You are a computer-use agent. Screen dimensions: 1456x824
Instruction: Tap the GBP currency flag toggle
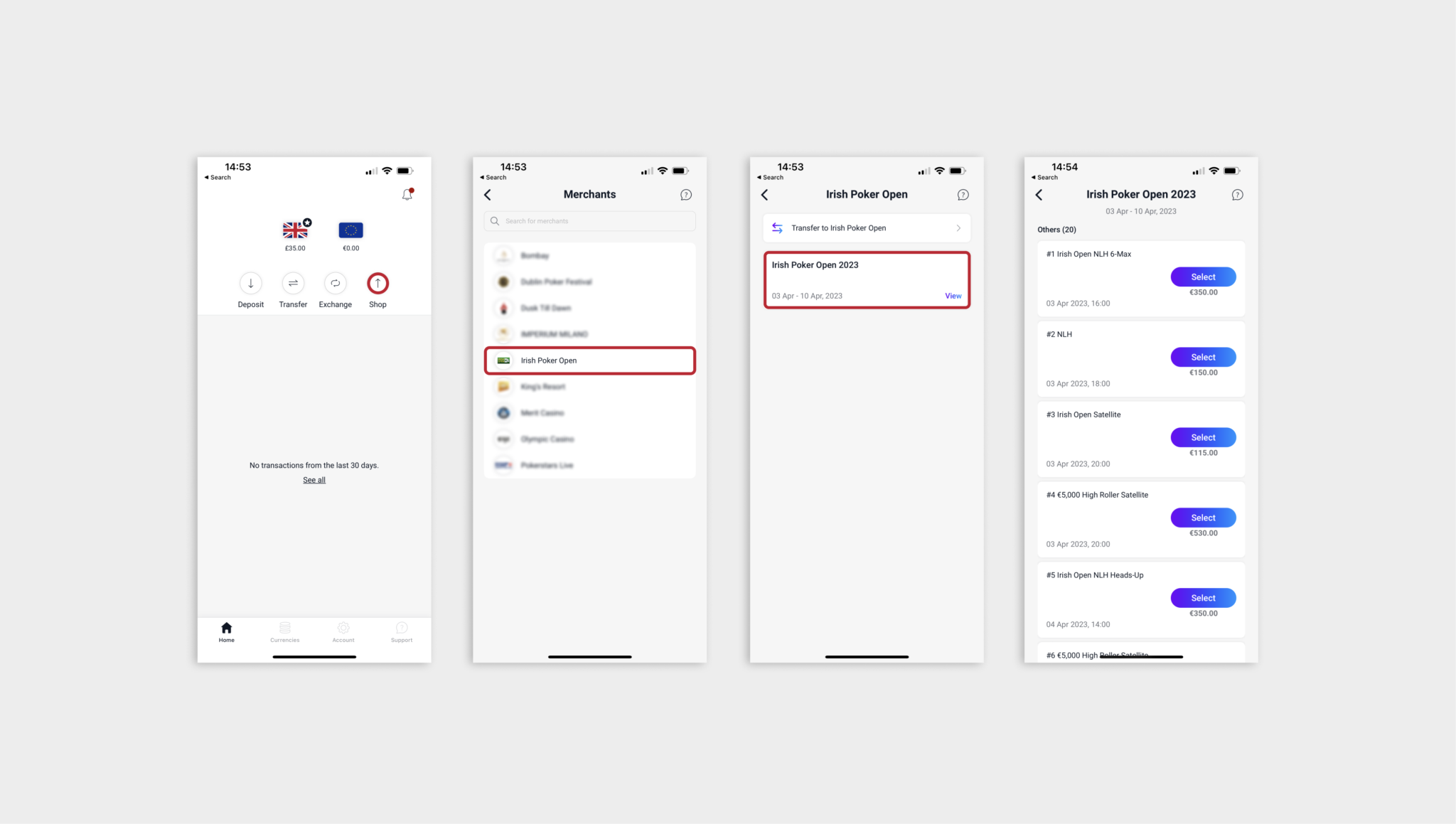click(295, 230)
